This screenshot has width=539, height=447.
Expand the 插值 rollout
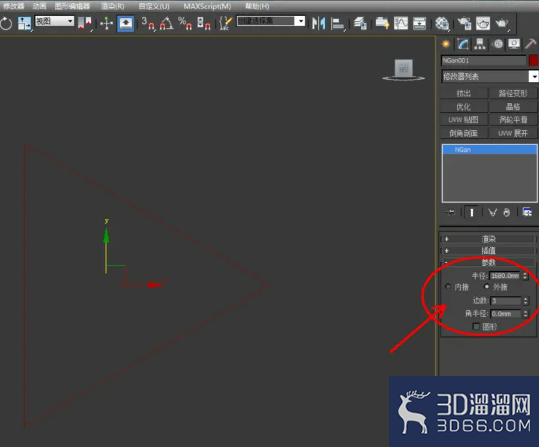pos(488,250)
